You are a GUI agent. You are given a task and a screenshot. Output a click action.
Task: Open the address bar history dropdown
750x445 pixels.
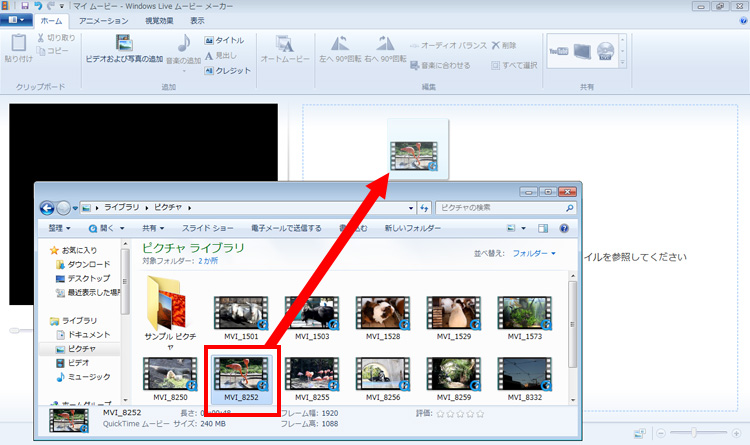[411, 208]
